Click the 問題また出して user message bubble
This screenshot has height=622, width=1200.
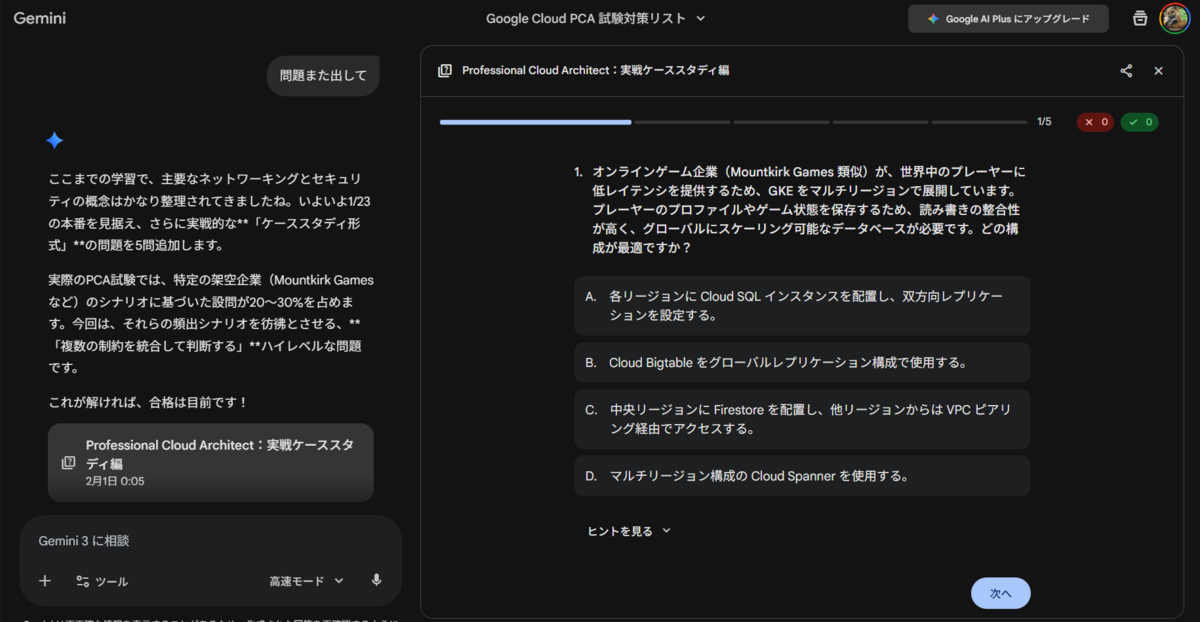click(x=323, y=76)
